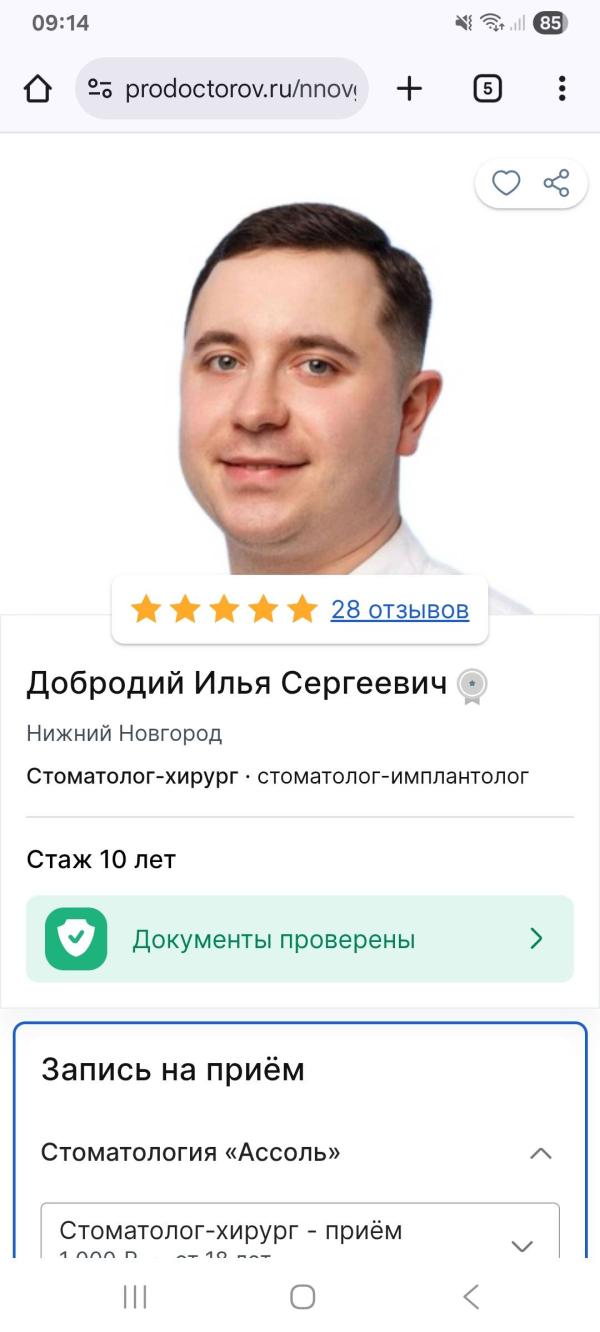Viewport: 600px width, 1332px height.
Task: Tap the silver medal badge beside name
Action: coord(472,686)
